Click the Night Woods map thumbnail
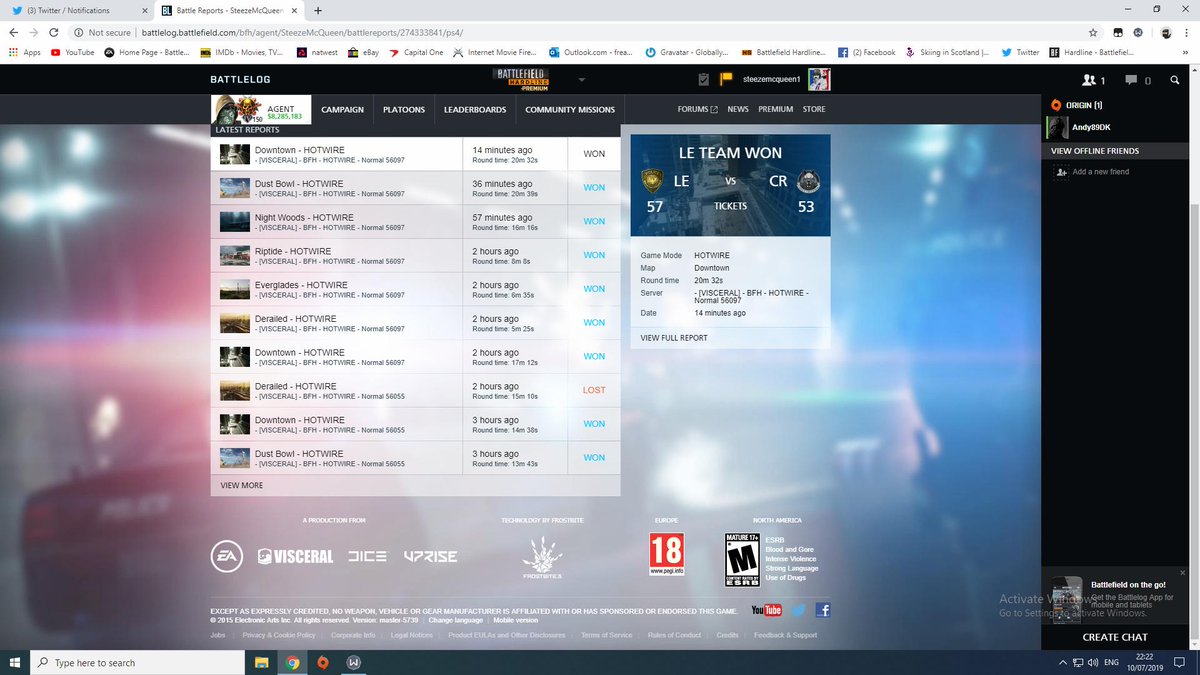Screen dimensions: 1200x675 [x=234, y=222]
